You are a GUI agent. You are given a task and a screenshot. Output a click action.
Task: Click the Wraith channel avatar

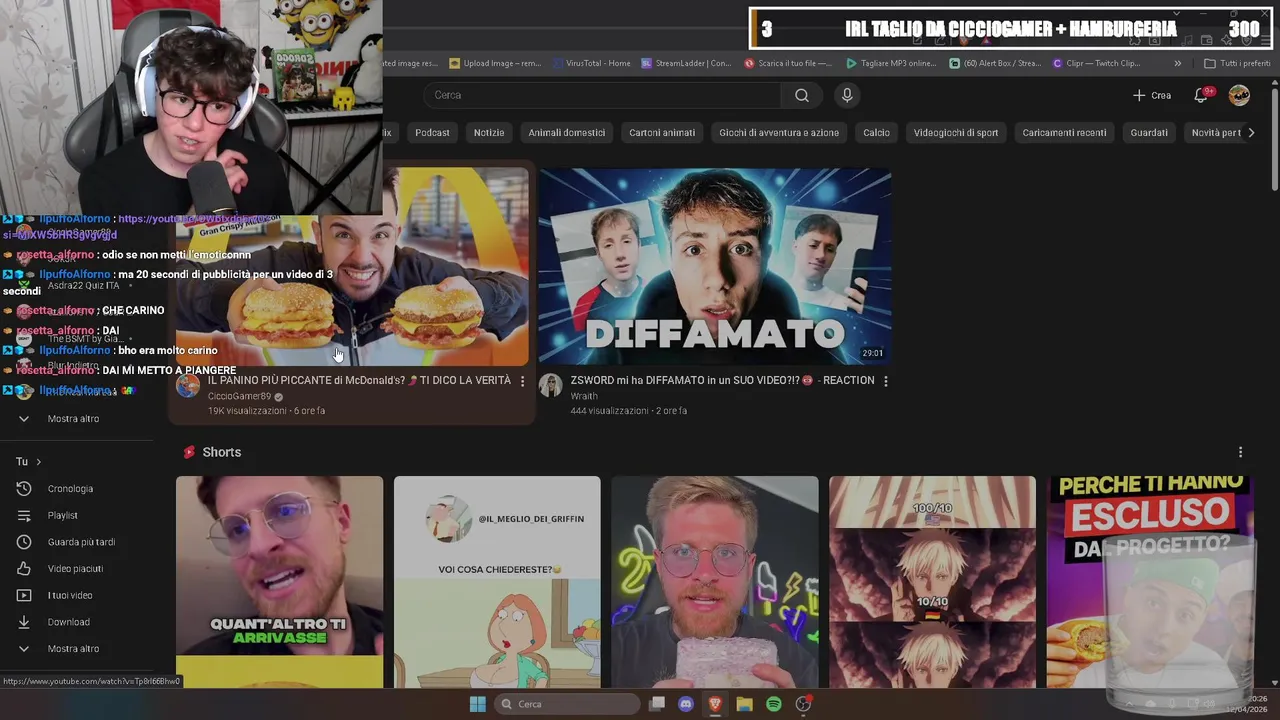(551, 386)
